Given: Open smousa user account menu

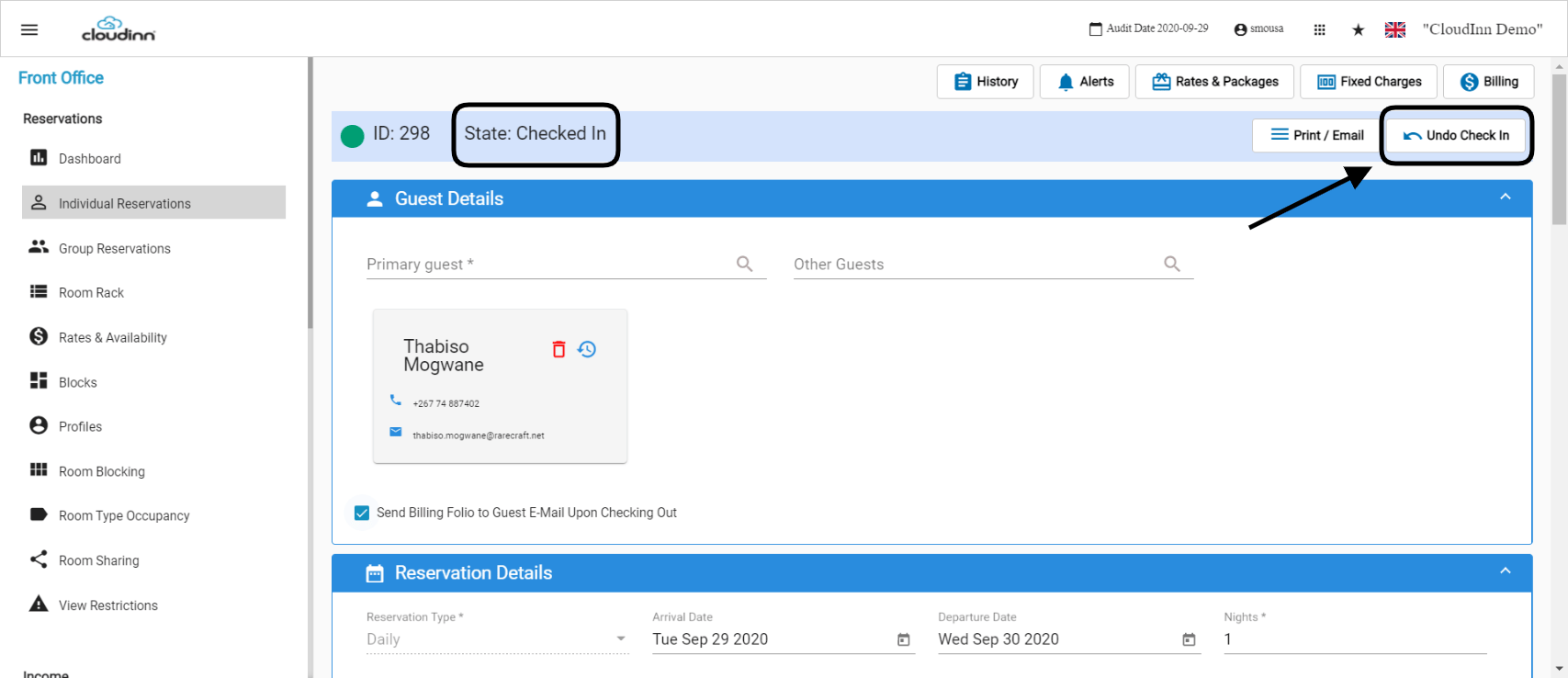Looking at the screenshot, I should [x=1258, y=28].
